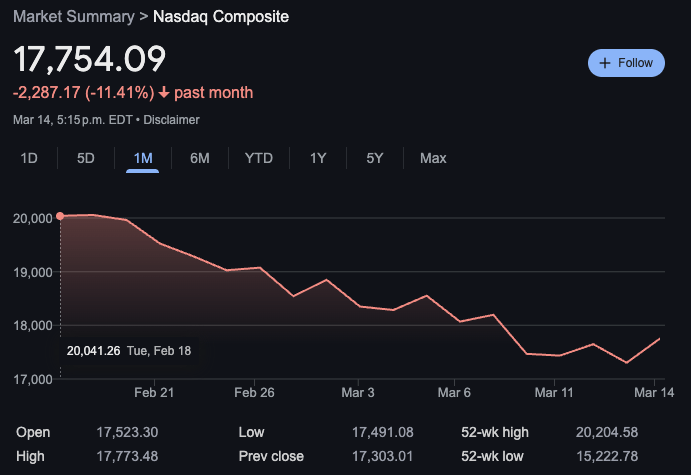Switch to the YTD range tab
691x475 pixels.
click(259, 158)
